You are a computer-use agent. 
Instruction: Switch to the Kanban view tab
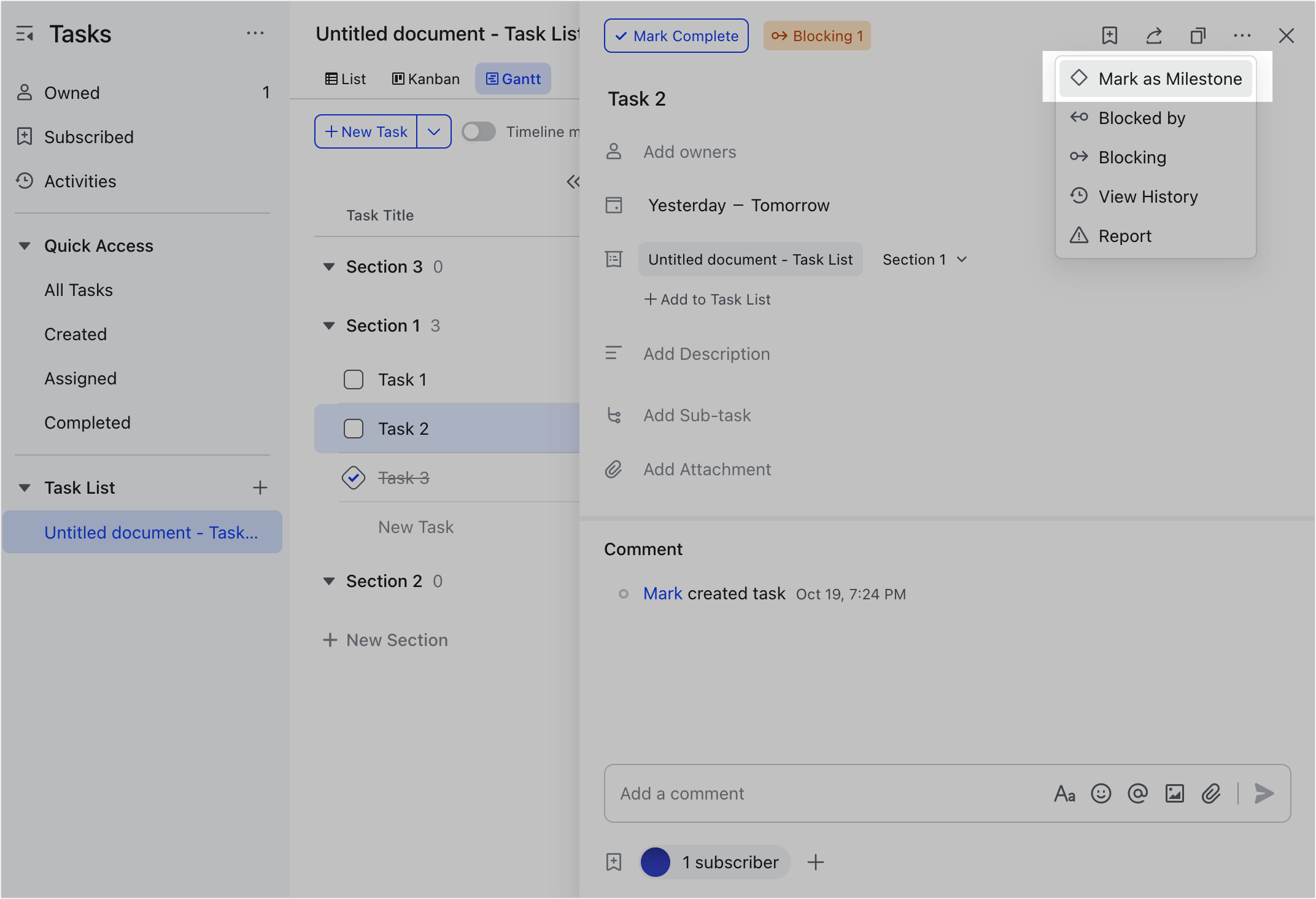(x=425, y=79)
